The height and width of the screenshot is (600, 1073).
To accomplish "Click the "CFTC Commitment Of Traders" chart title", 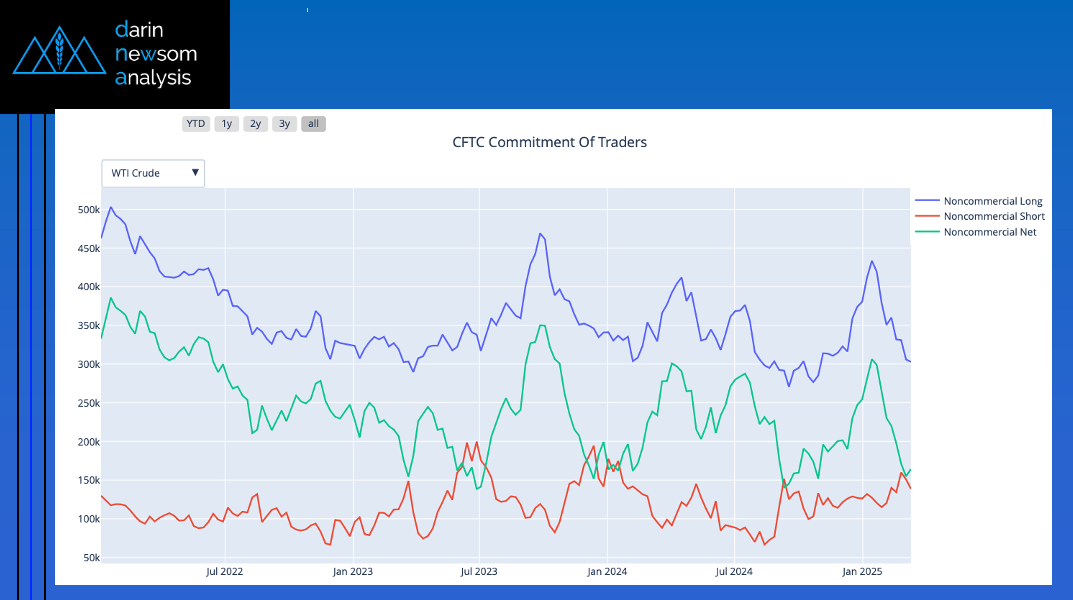I will pyautogui.click(x=550, y=142).
